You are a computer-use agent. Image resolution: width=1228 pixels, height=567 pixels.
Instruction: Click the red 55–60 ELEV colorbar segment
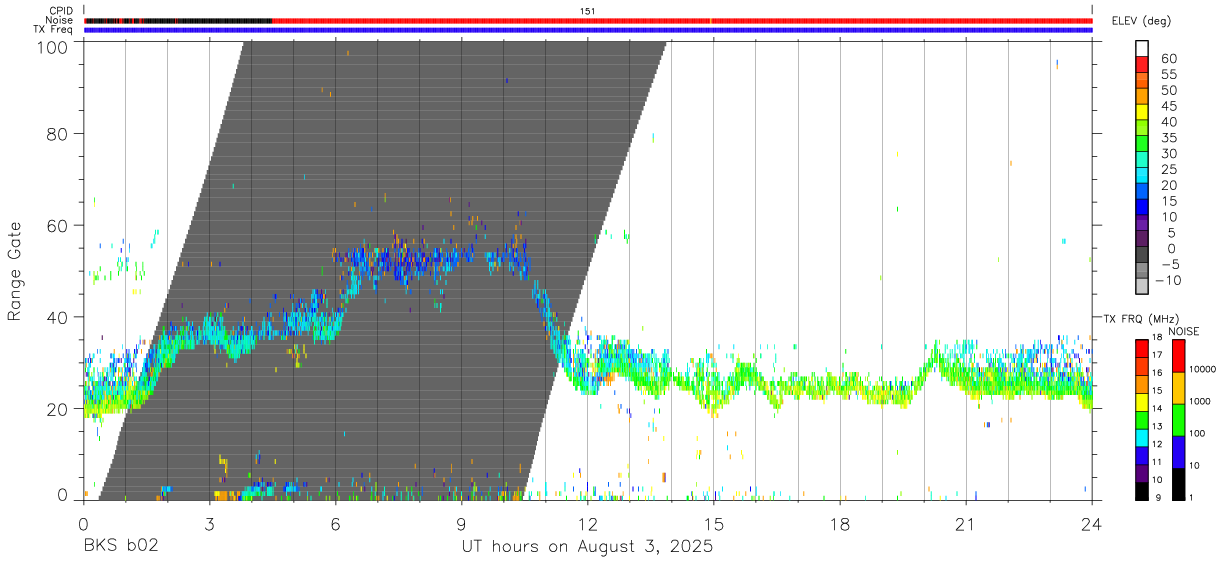1142,63
